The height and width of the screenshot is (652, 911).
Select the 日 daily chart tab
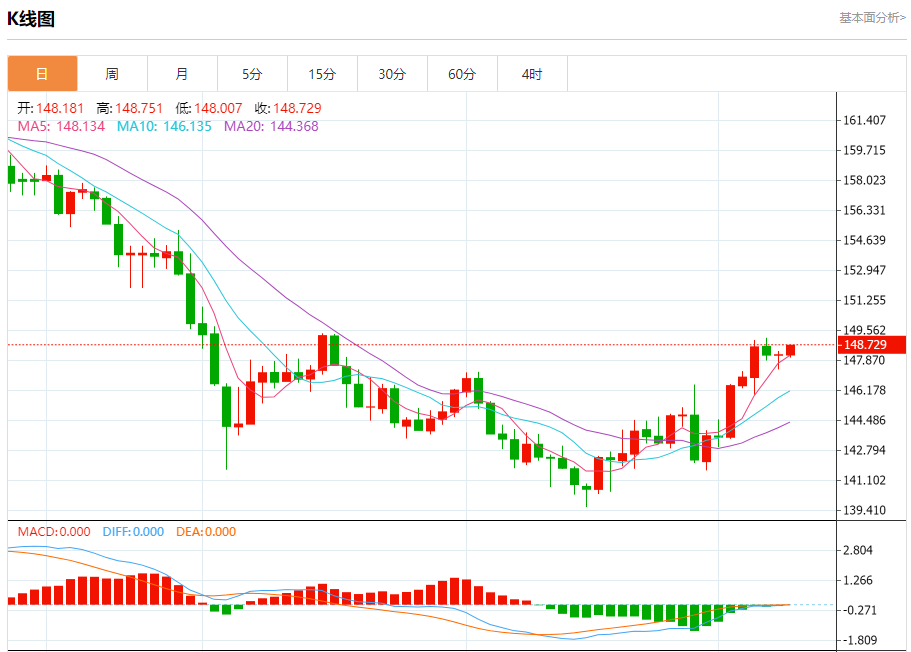pyautogui.click(x=42, y=74)
